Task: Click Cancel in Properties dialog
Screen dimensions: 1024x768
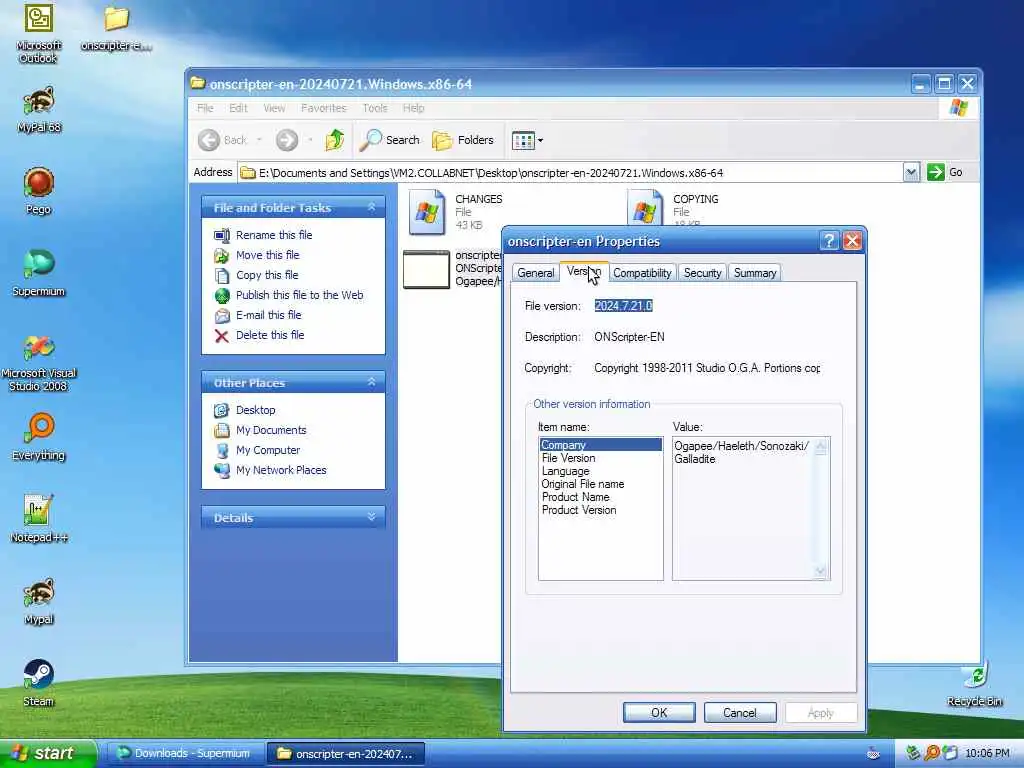Action: [740, 712]
